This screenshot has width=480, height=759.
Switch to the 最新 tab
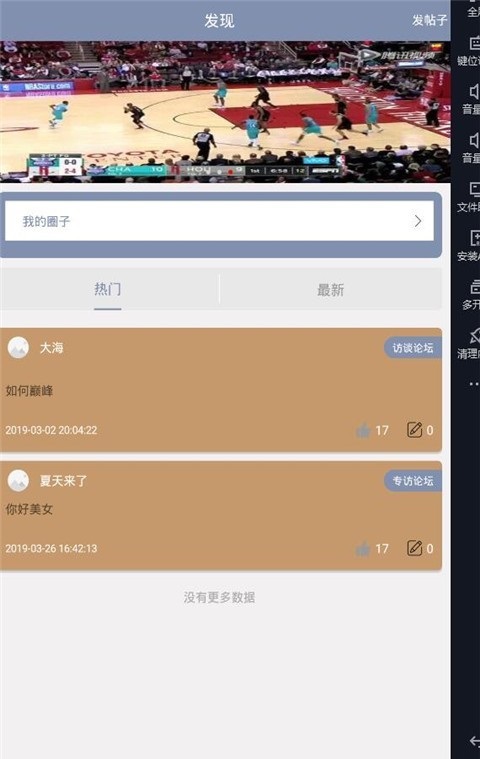click(330, 289)
